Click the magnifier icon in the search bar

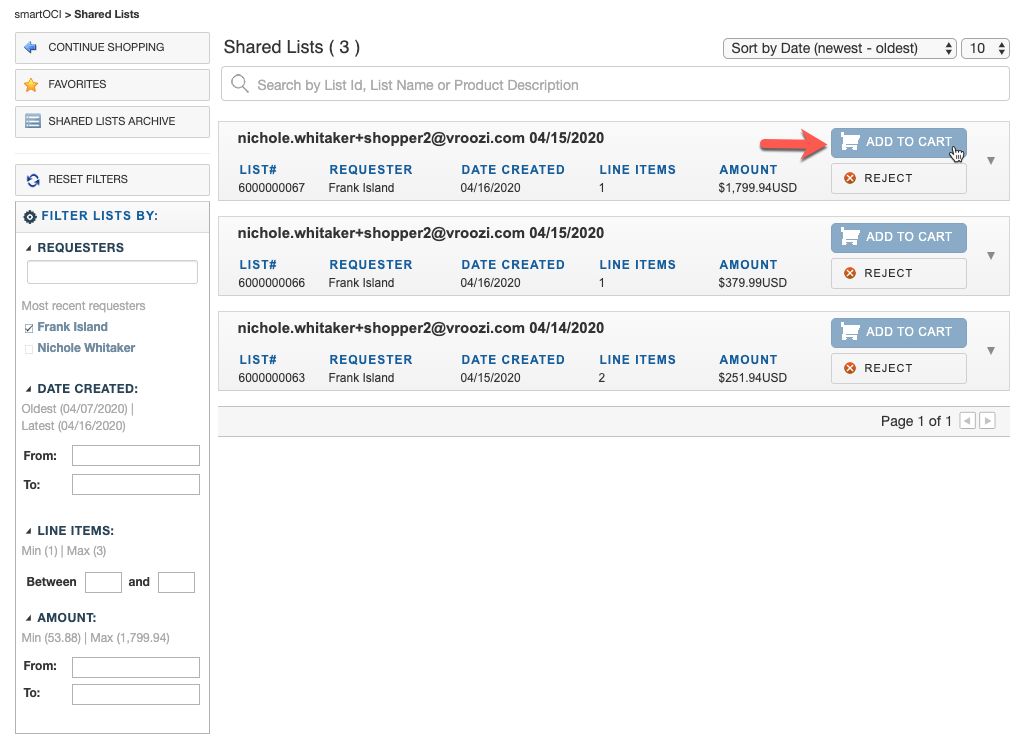pos(239,84)
